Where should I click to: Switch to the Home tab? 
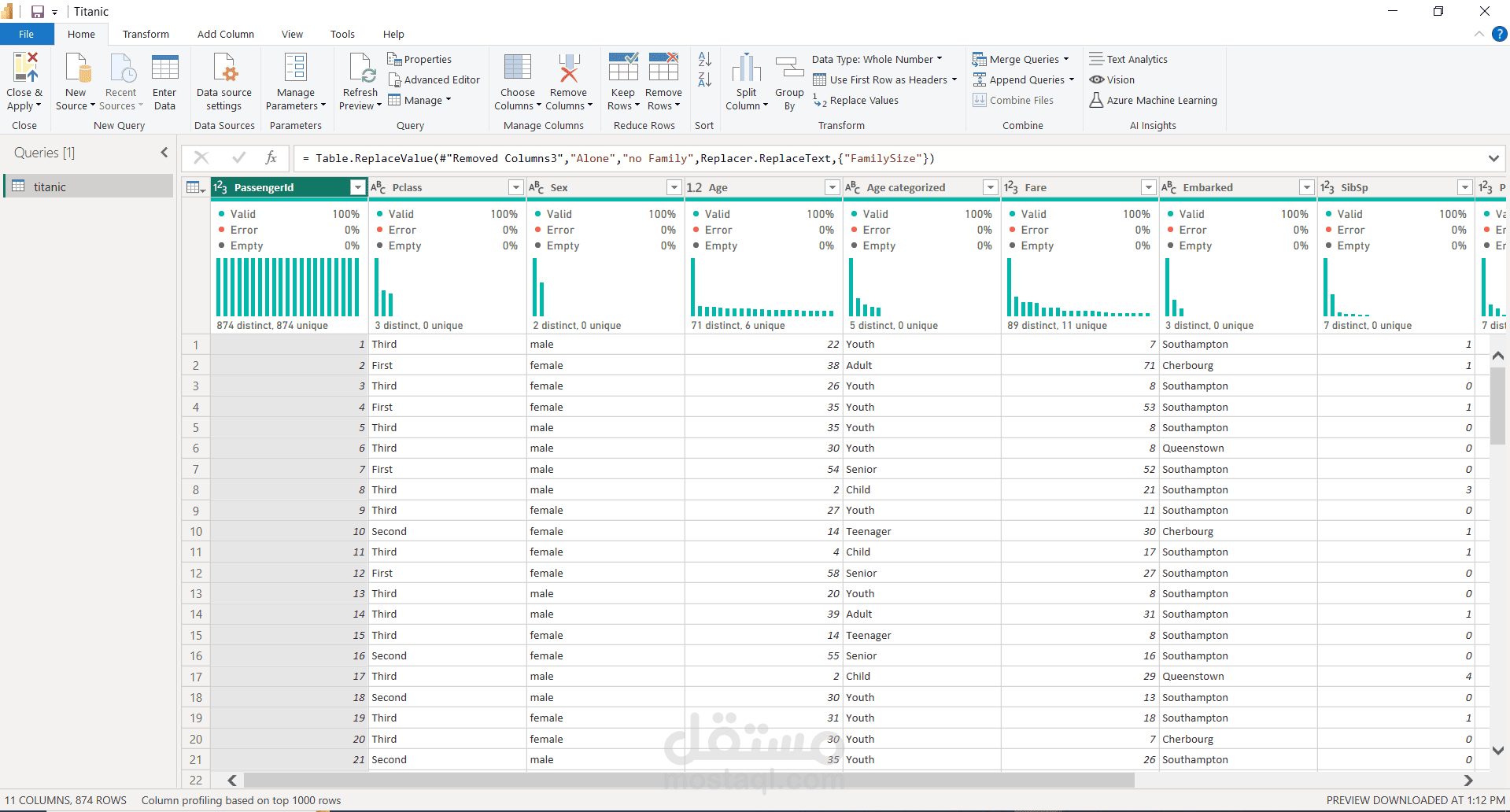tap(81, 34)
